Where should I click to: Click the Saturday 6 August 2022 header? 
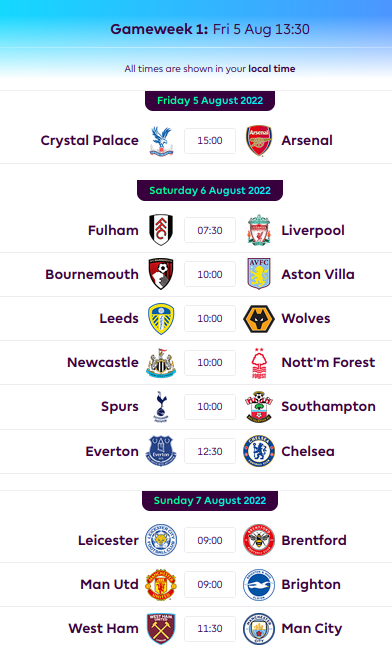pyautogui.click(x=210, y=190)
